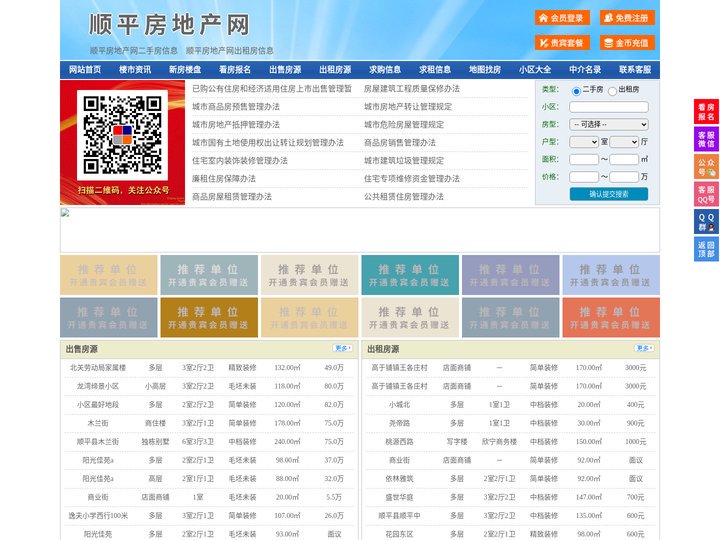720x540 pixels.
Task: Select the 出租房 radio button
Action: pyautogui.click(x=612, y=91)
